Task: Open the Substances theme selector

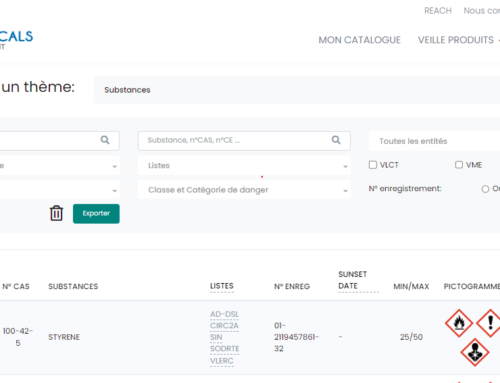Action: (x=297, y=90)
